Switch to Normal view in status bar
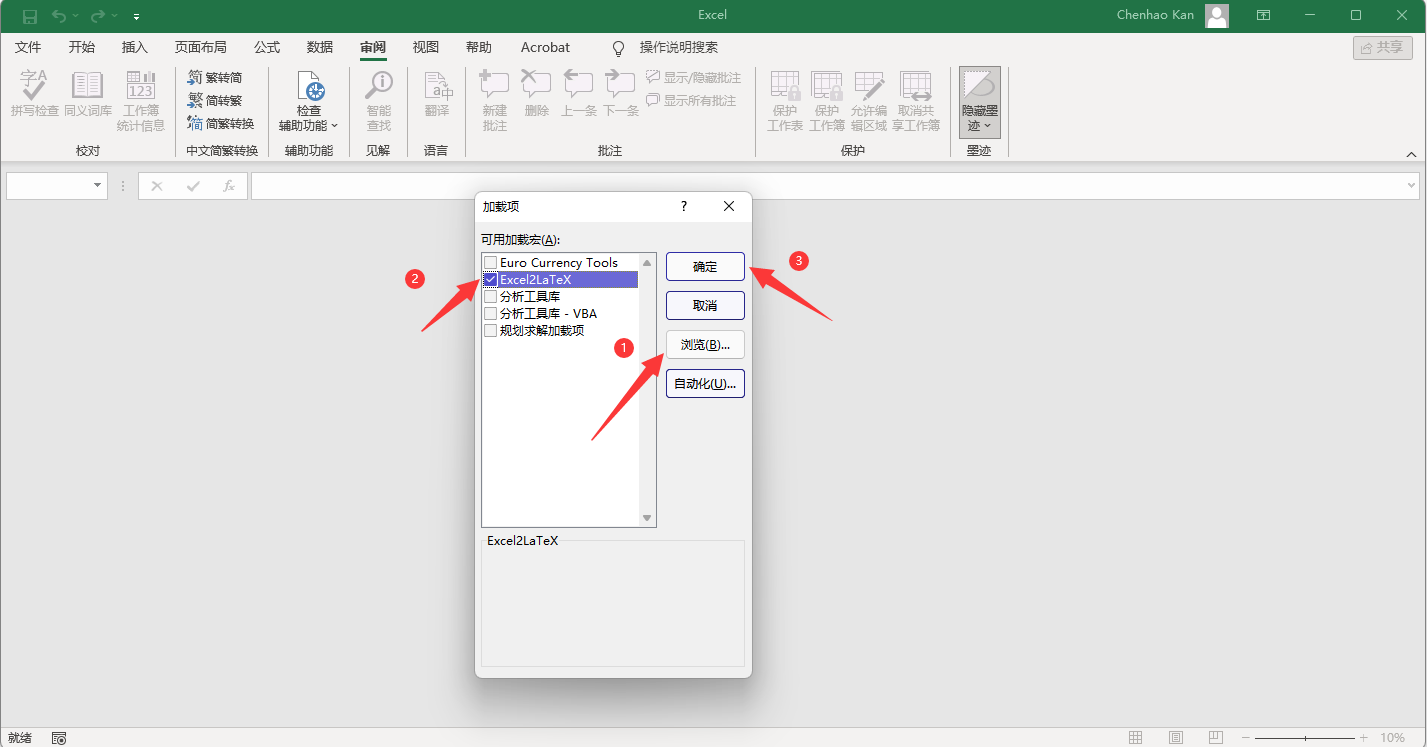The image size is (1427, 747). pyautogui.click(x=1135, y=738)
